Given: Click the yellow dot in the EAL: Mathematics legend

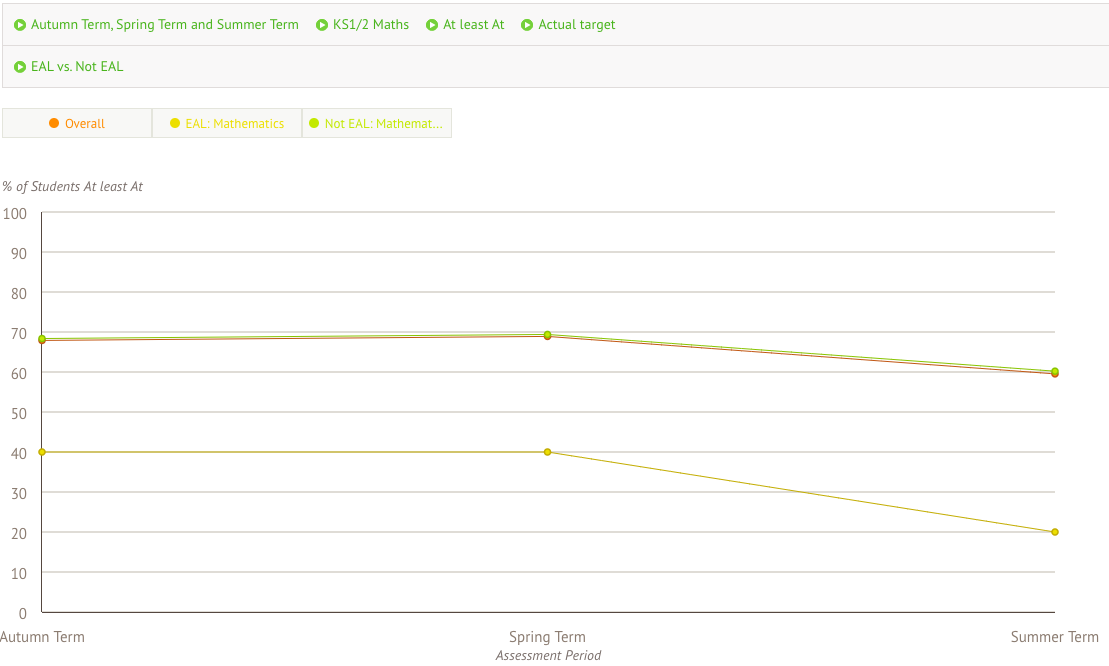Looking at the screenshot, I should point(175,124).
